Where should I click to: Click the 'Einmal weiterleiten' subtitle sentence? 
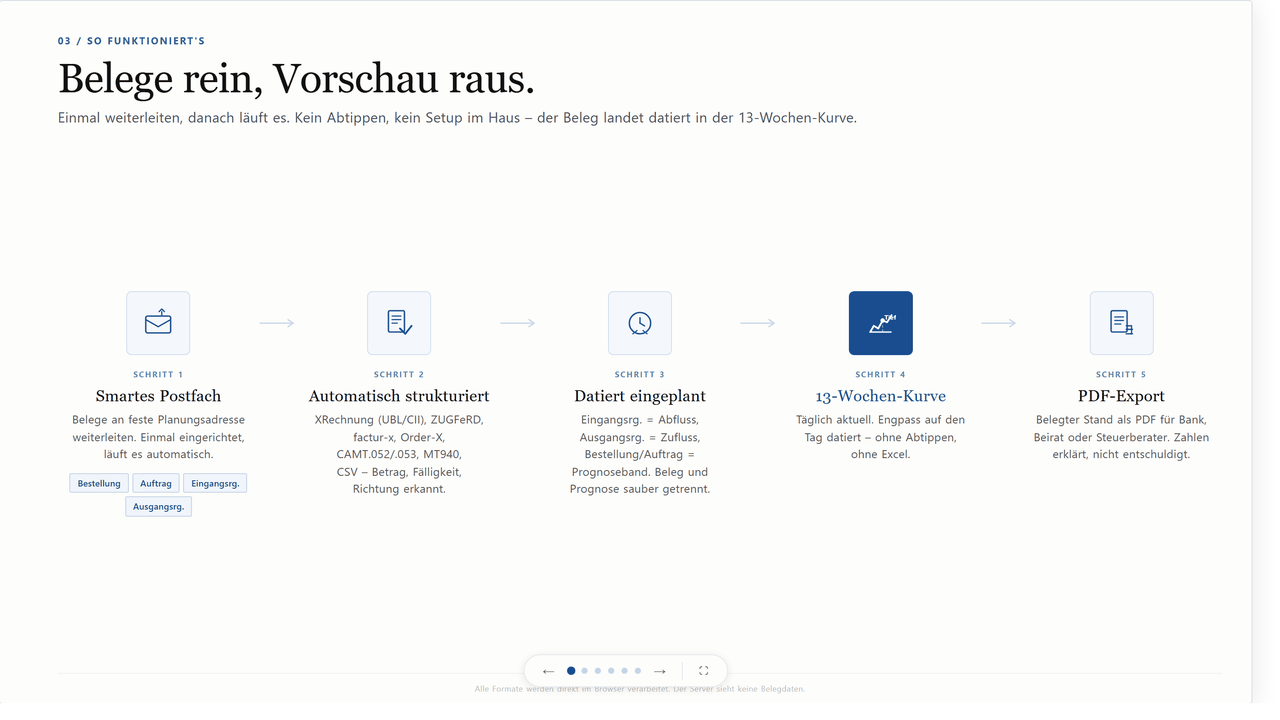click(x=457, y=118)
